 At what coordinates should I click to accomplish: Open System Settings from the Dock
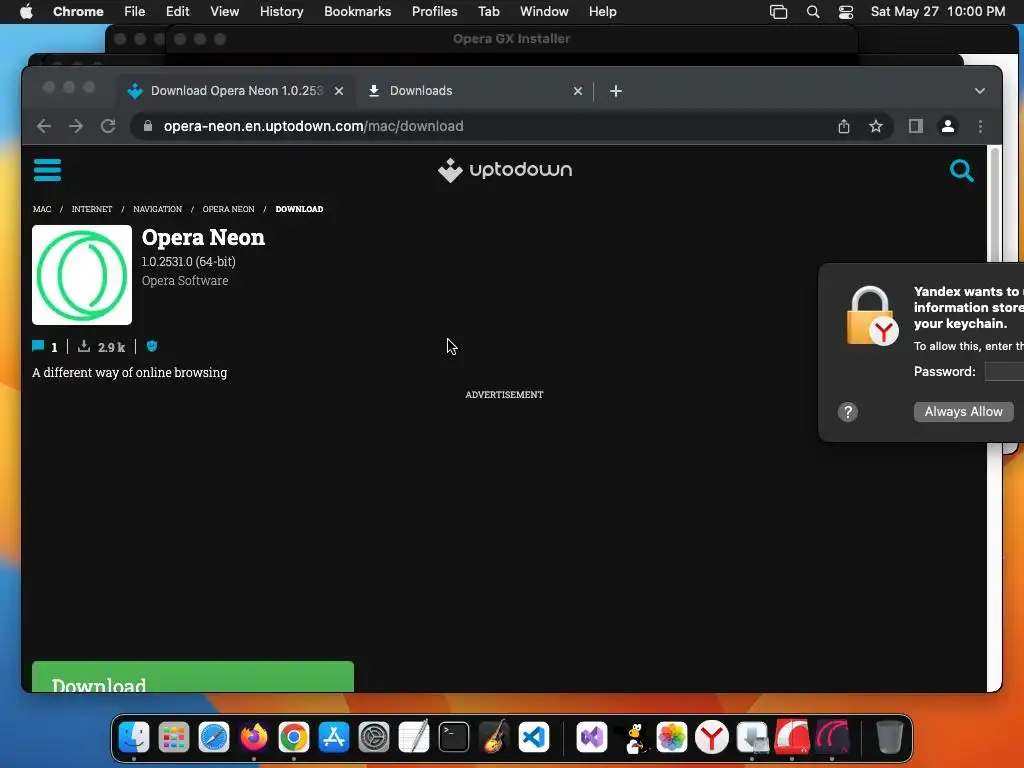(x=374, y=737)
